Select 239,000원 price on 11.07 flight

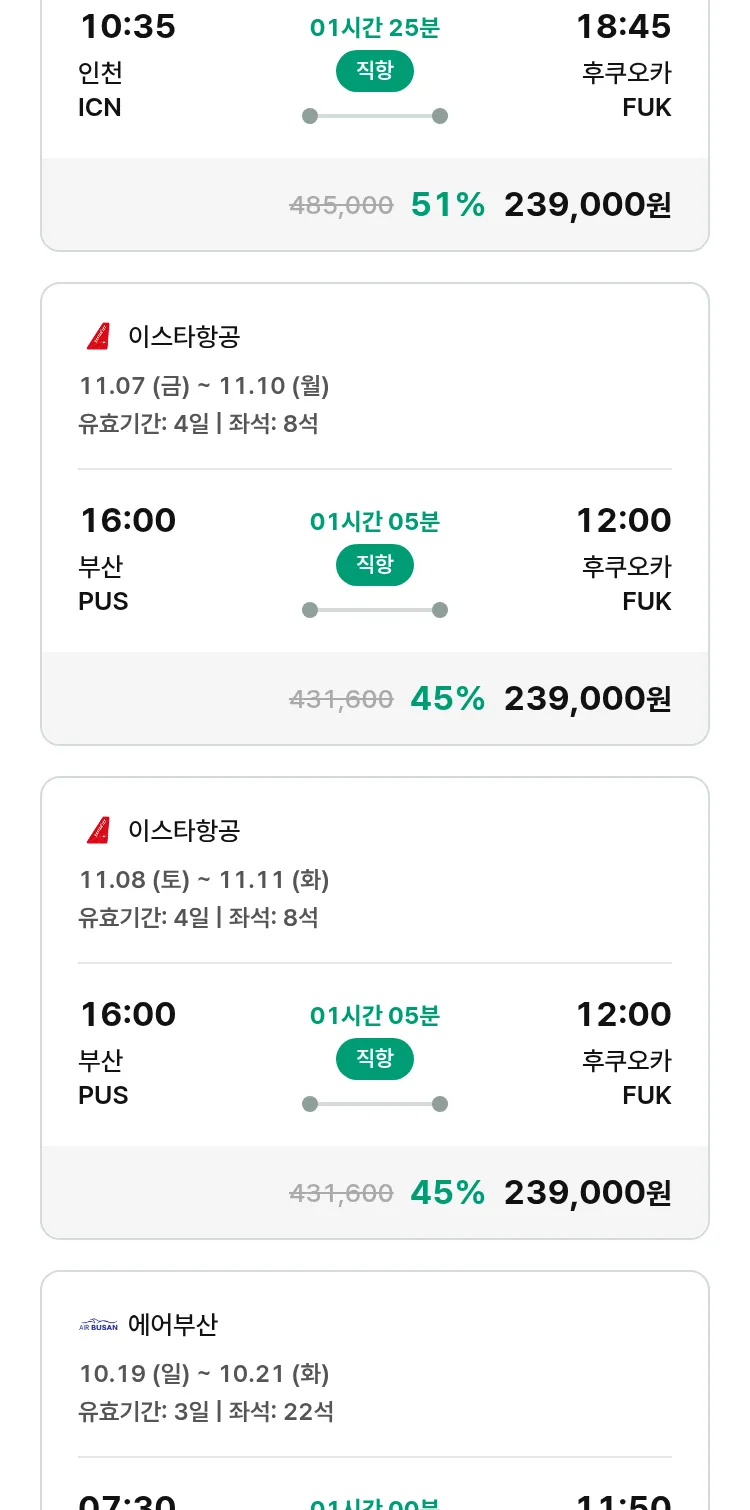(587, 699)
